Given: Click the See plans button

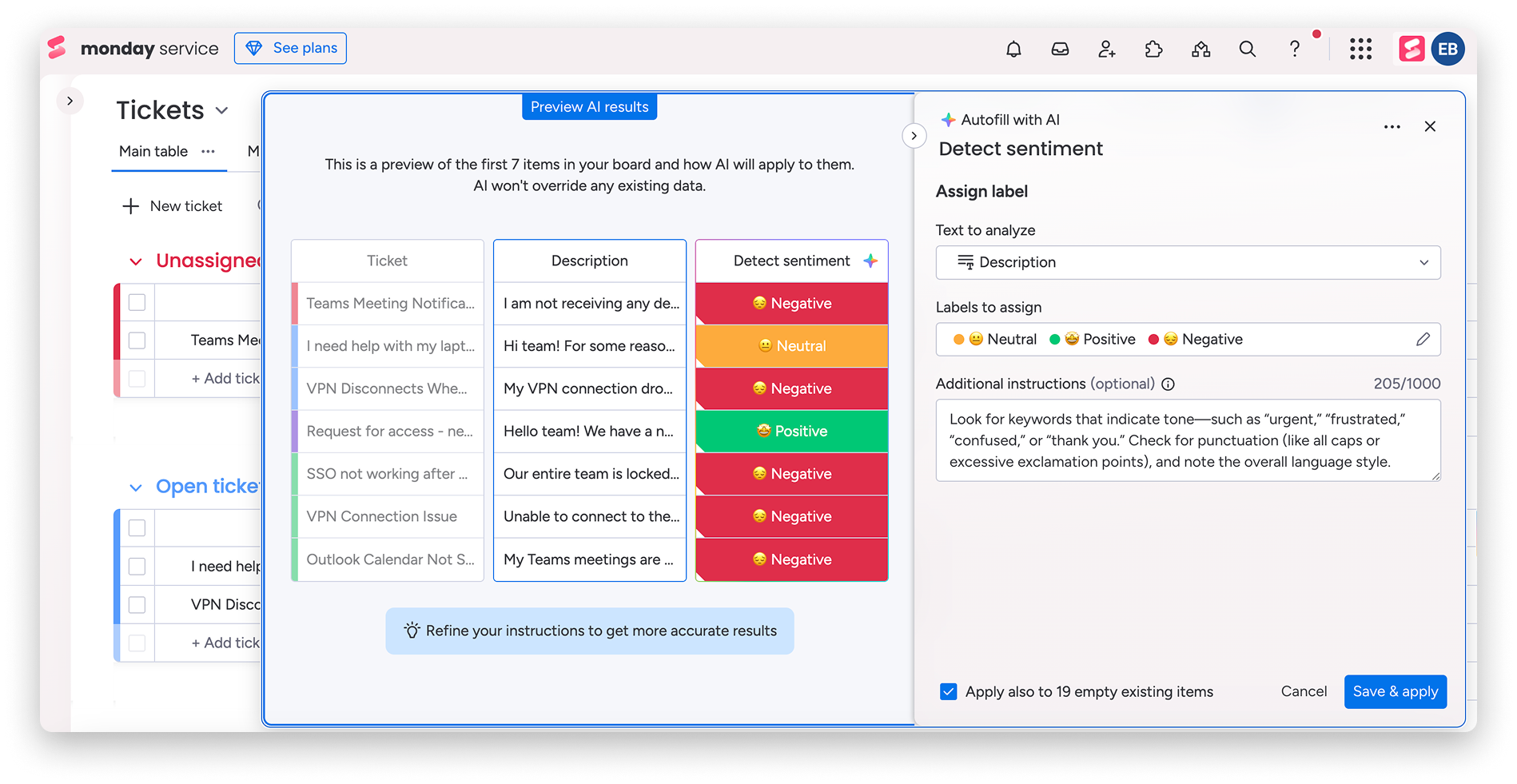Looking at the screenshot, I should pos(290,49).
